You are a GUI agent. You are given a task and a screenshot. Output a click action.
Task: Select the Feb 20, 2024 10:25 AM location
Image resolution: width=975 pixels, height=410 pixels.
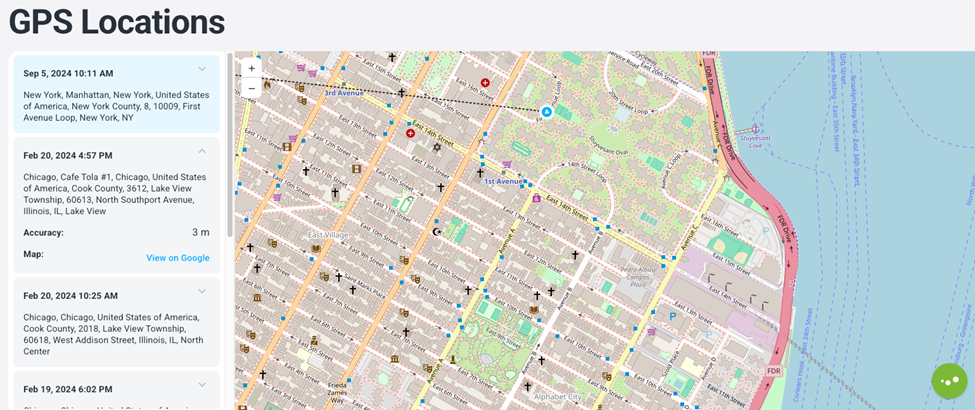(117, 322)
